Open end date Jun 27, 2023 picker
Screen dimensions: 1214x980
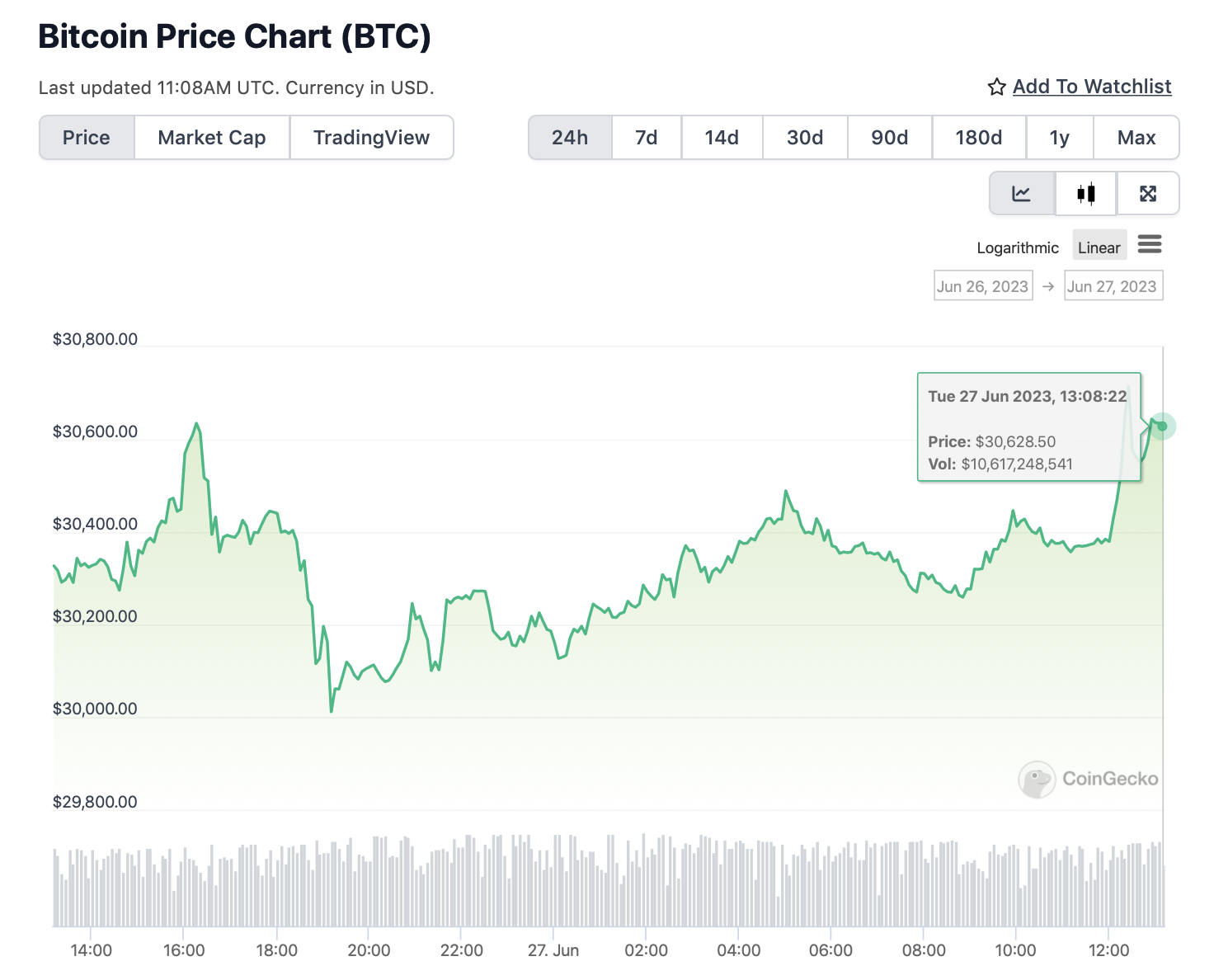click(1113, 286)
